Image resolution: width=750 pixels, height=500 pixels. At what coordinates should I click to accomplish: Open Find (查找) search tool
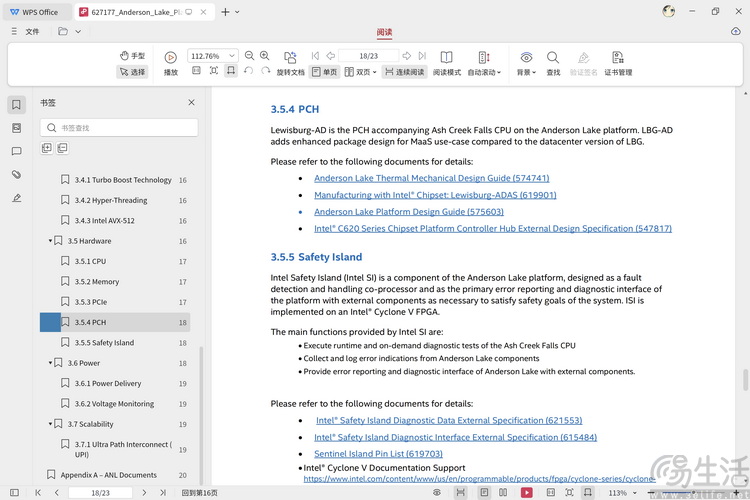click(x=553, y=64)
